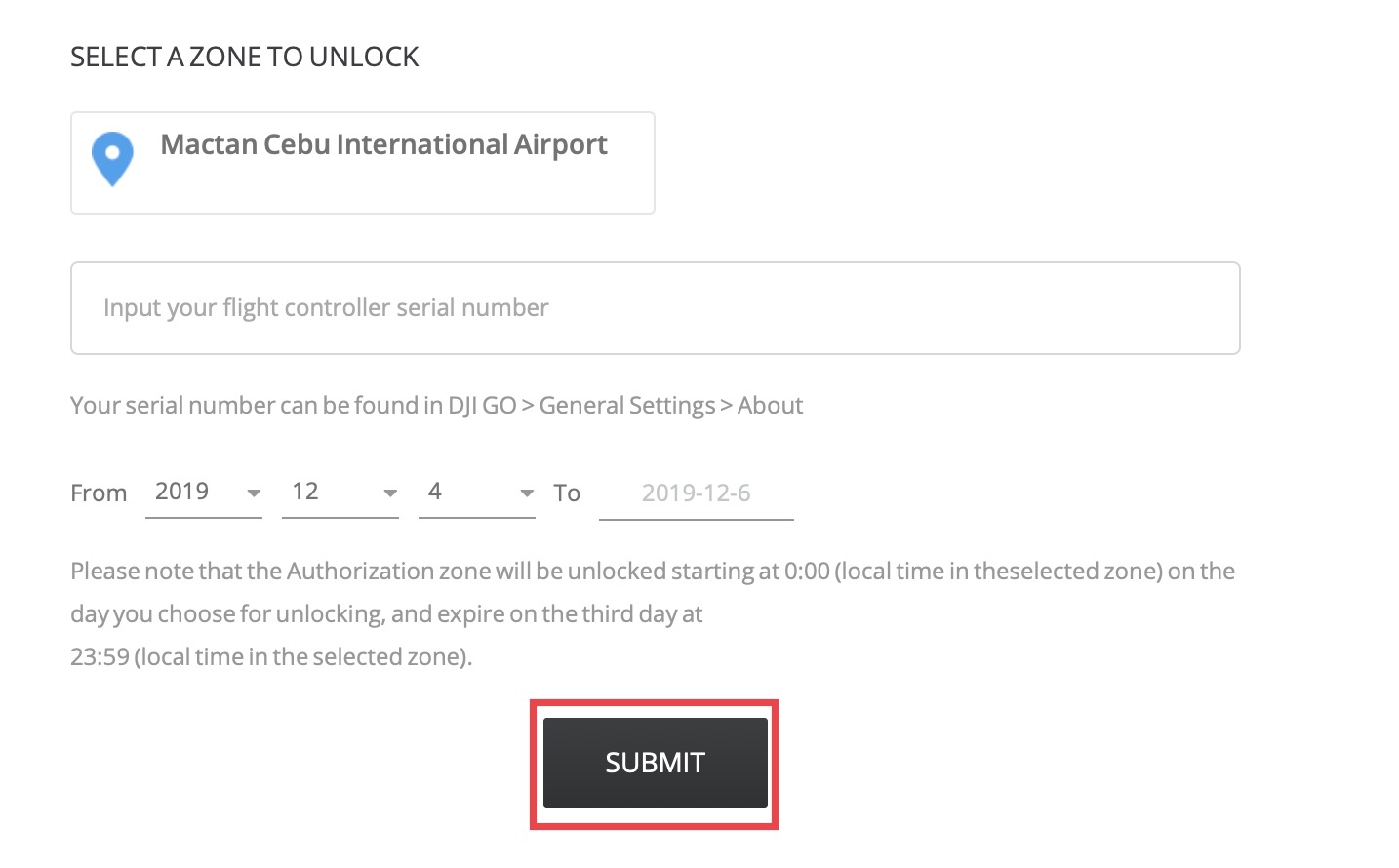
Task: Click the "From" date label
Action: pos(99,493)
